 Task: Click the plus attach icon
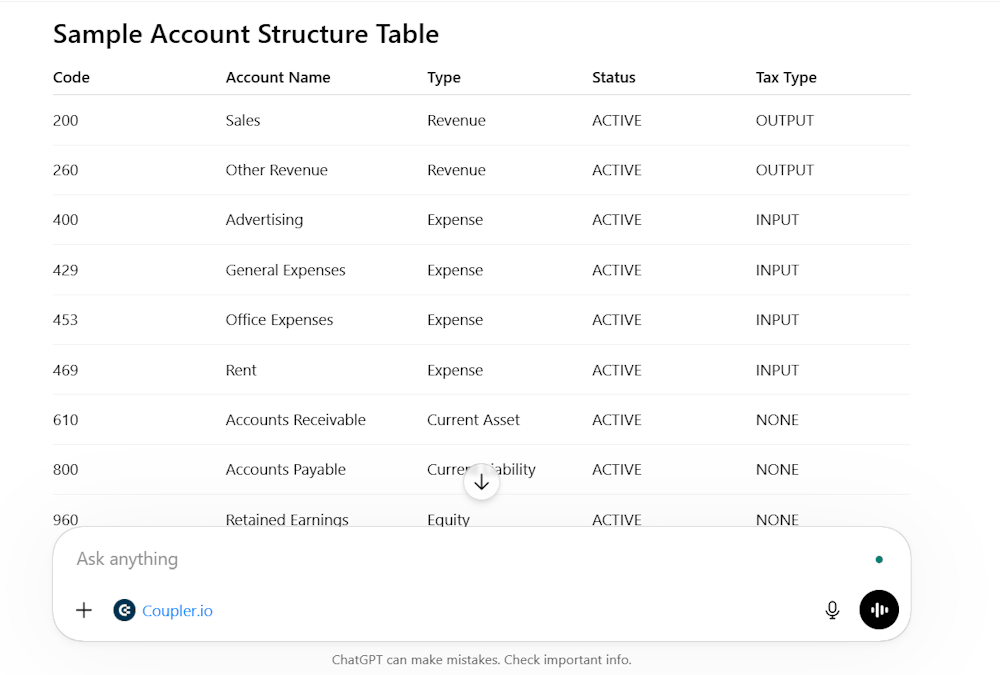[84, 611]
